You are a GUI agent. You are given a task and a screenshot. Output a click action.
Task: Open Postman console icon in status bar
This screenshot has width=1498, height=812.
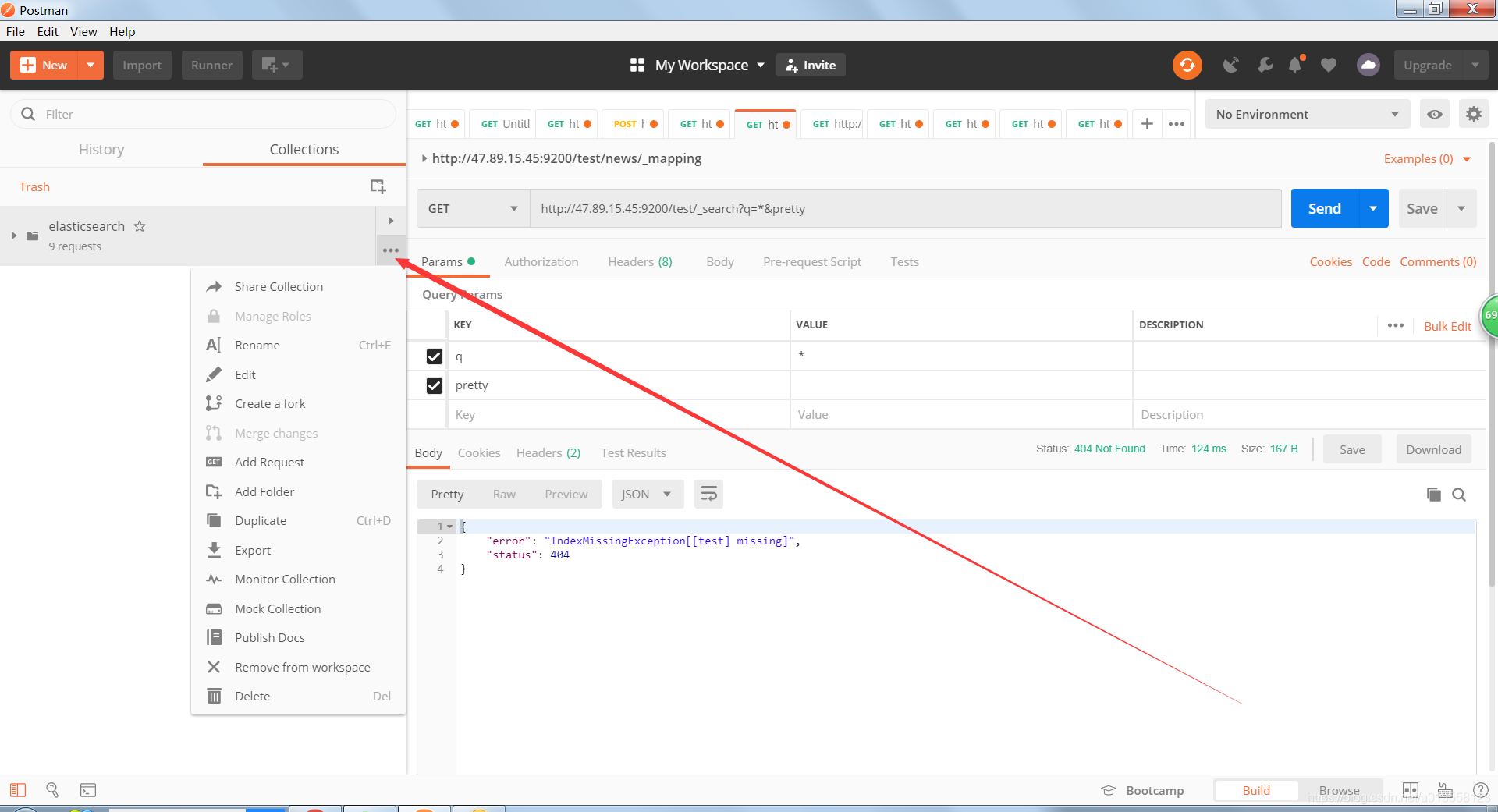point(88,790)
